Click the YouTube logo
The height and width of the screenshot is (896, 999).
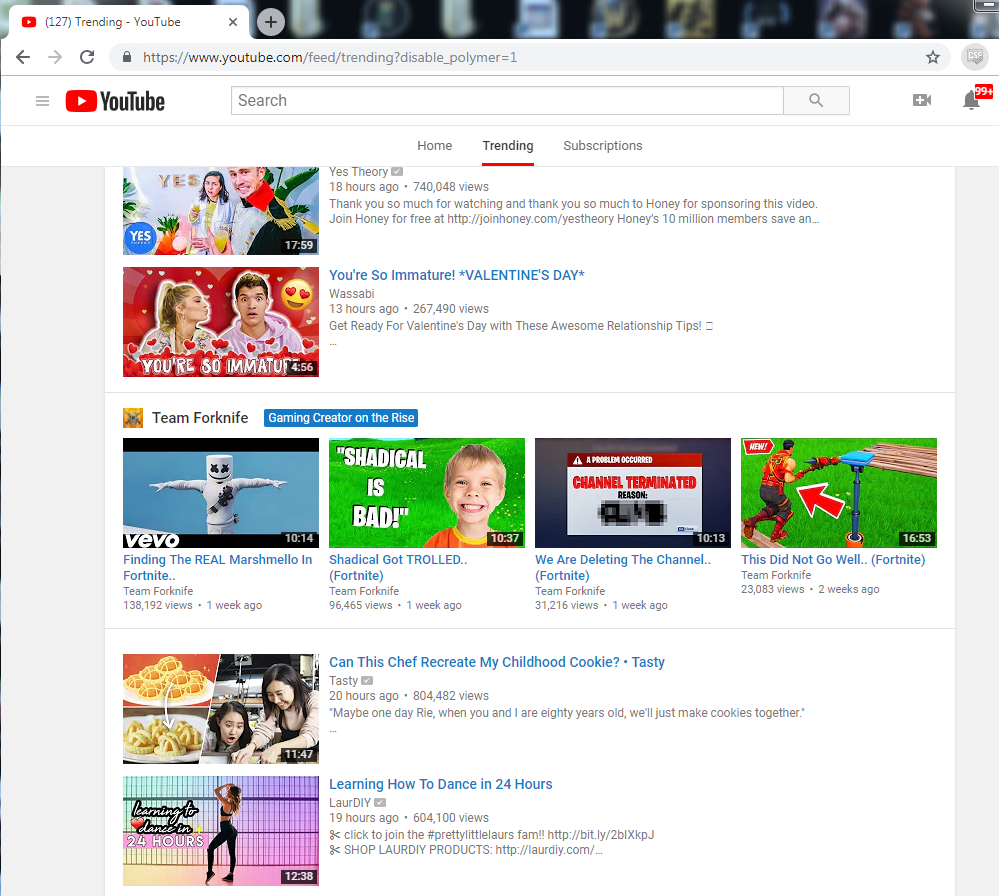114,101
